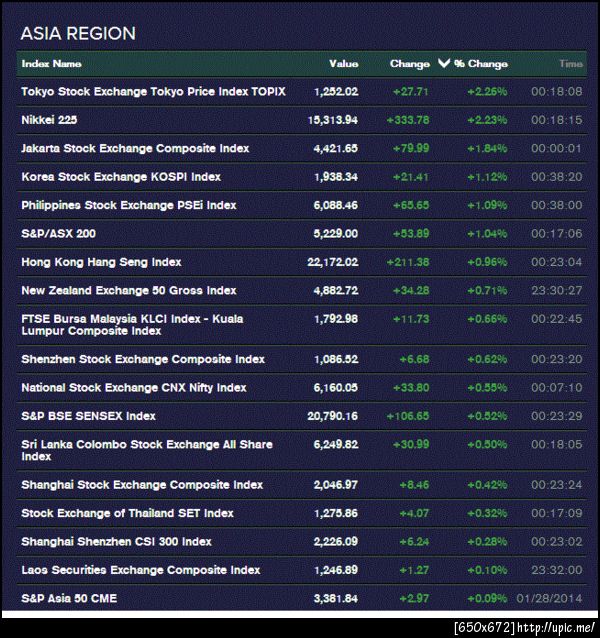The width and height of the screenshot is (600, 638).
Task: Open Tokyo Stock Exchange TOPIX index link
Action: coord(153,91)
